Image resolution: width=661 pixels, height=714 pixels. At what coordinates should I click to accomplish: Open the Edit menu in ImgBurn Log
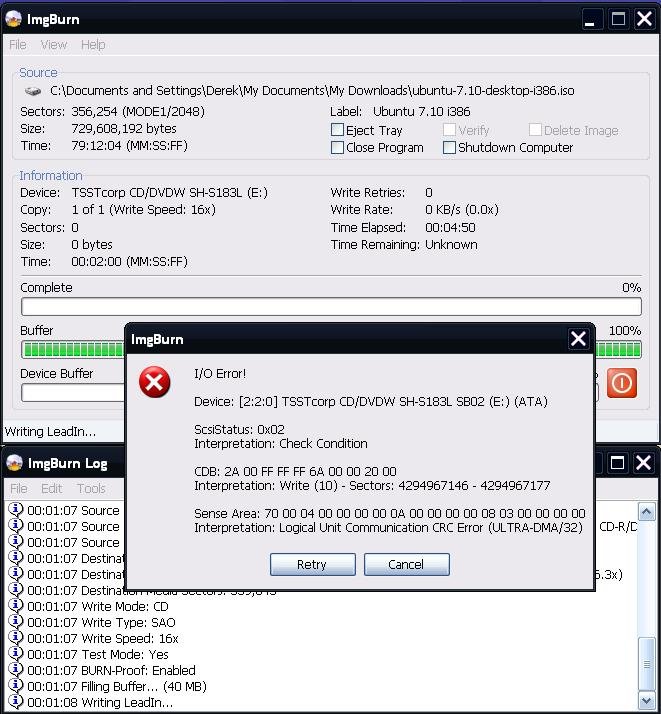click(51, 489)
